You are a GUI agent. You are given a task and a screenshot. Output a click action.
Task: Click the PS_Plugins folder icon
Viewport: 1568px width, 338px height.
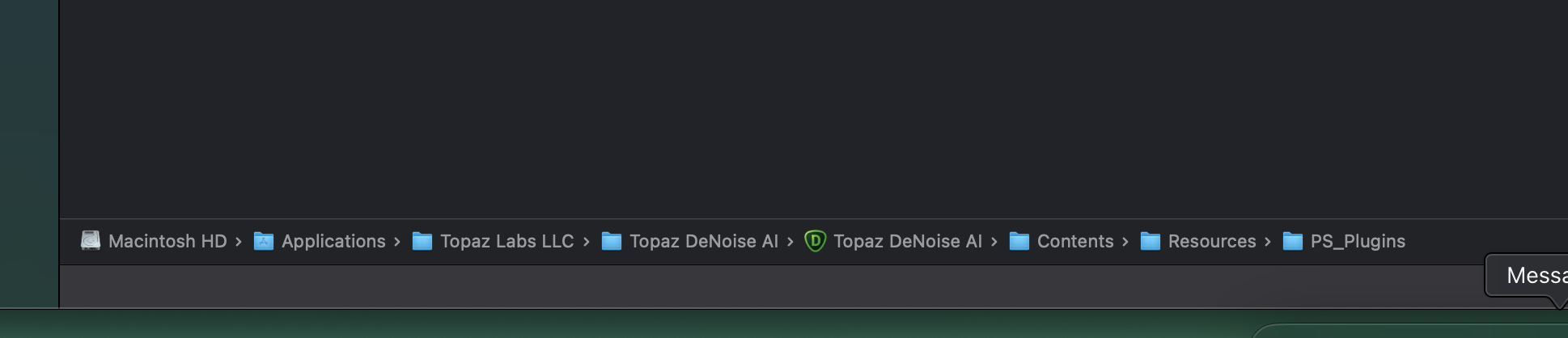tap(1293, 241)
